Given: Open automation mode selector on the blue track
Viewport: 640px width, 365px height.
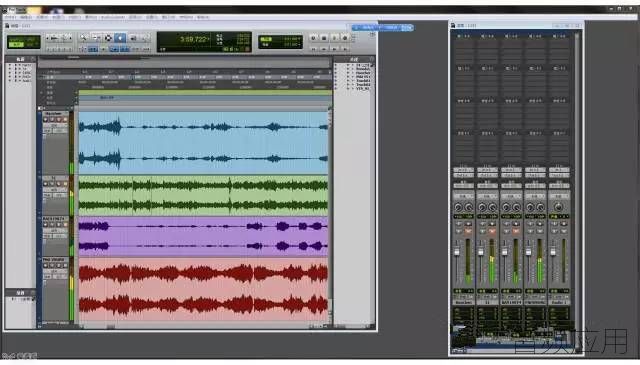Looking at the screenshot, I should [x=60, y=130].
